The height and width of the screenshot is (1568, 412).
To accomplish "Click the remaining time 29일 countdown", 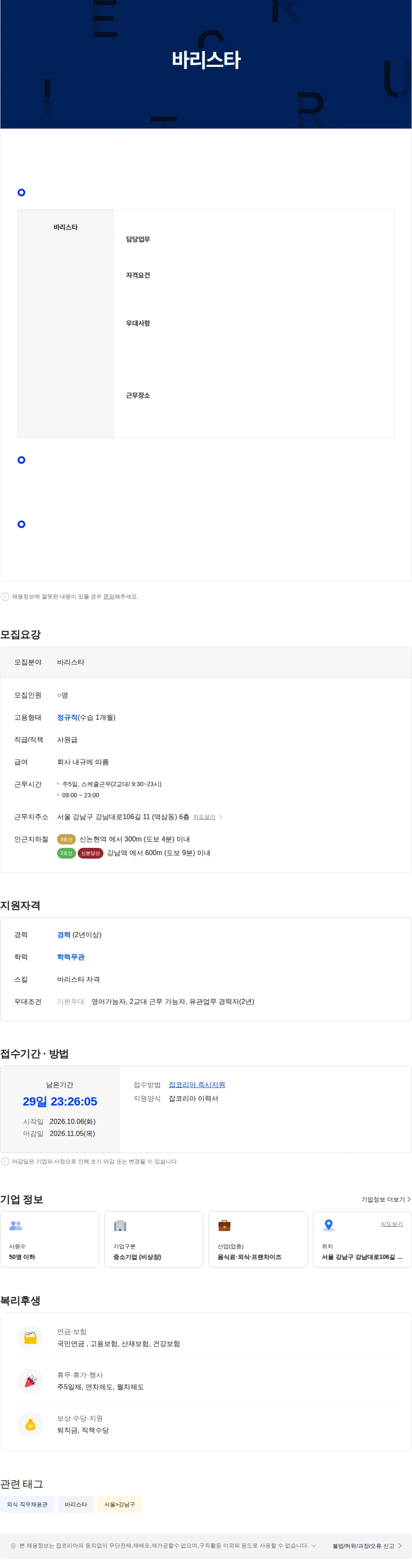I will (x=60, y=1101).
